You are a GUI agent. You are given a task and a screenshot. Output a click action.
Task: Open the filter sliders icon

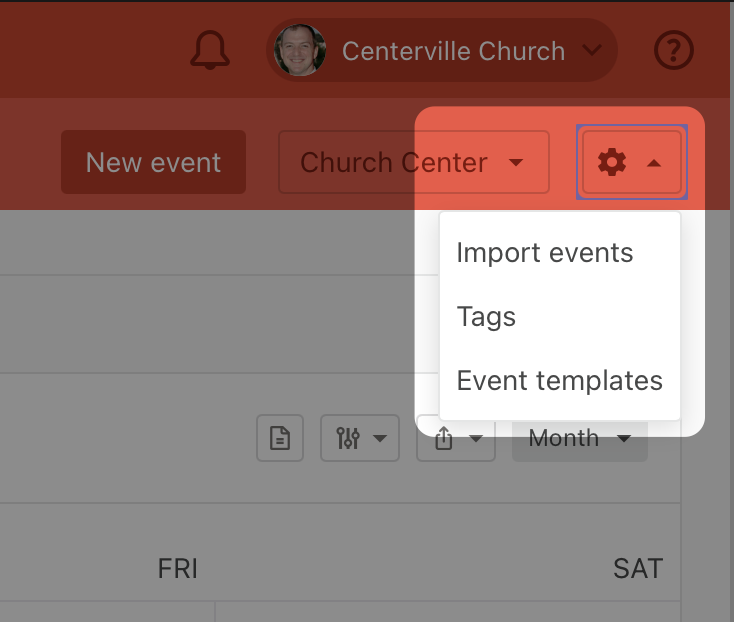348,438
